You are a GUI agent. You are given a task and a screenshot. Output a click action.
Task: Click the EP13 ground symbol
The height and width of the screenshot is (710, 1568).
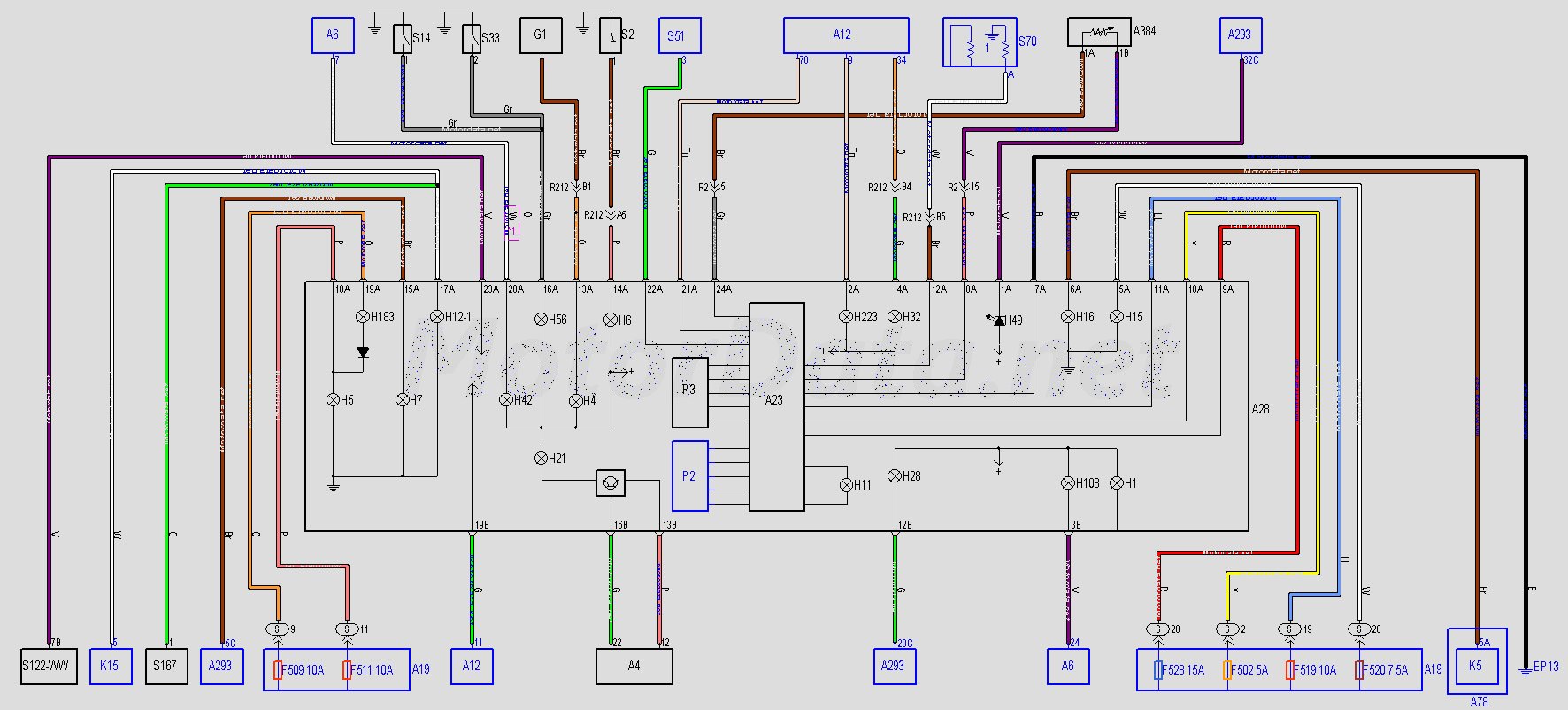tap(1526, 670)
